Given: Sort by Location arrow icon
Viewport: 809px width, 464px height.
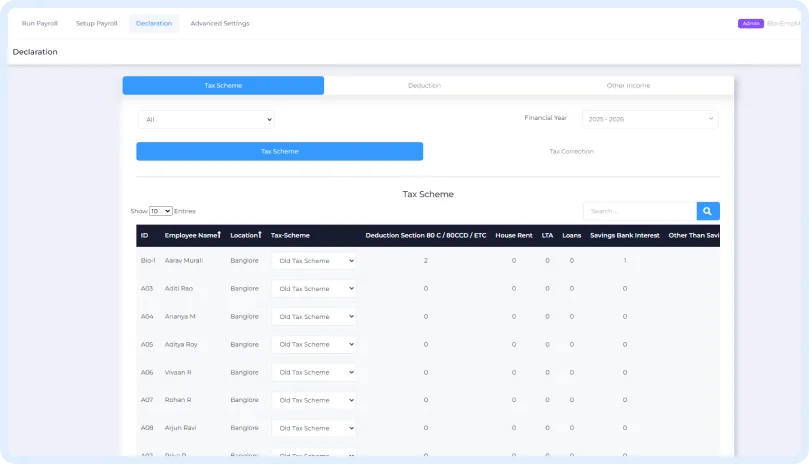Looking at the screenshot, I should tap(260, 235).
